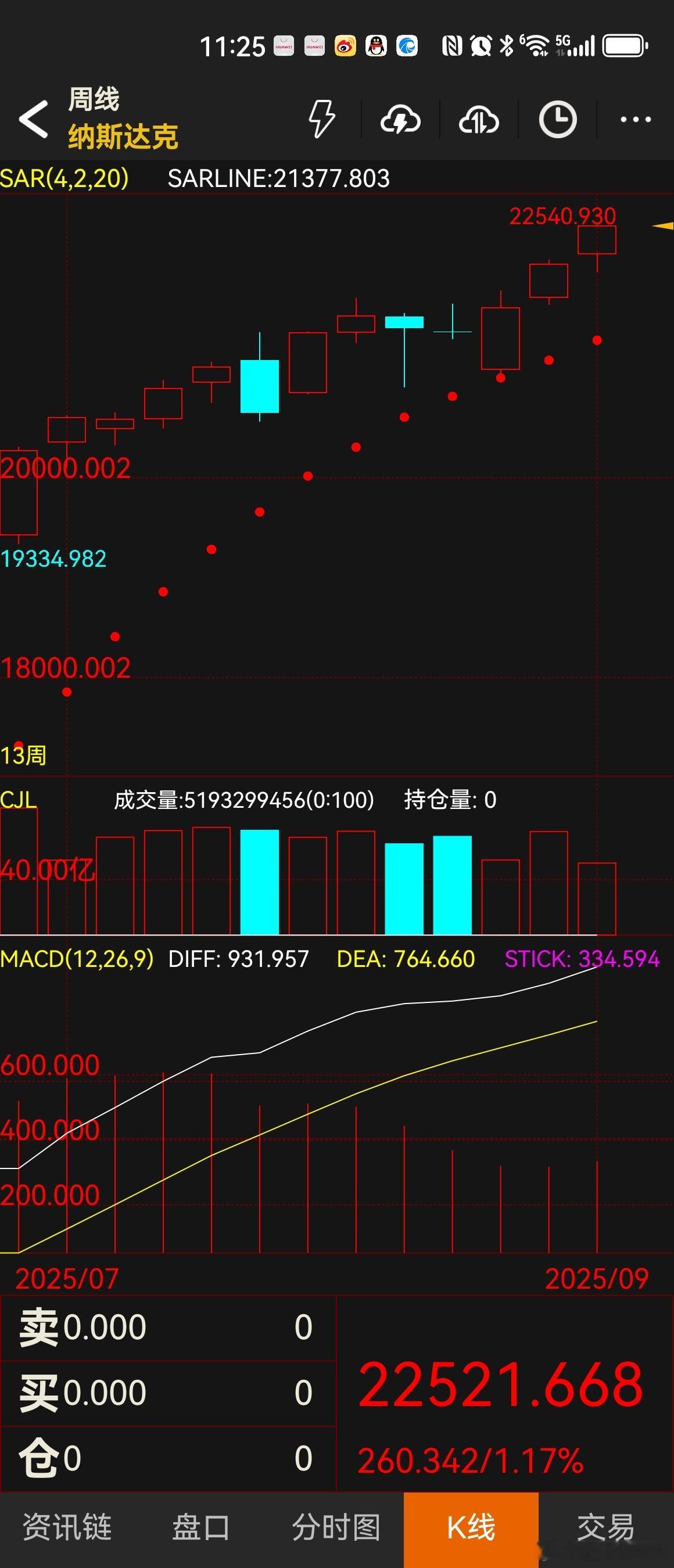Tap the Bluetooth status icon
674x1568 pixels.
(x=507, y=46)
